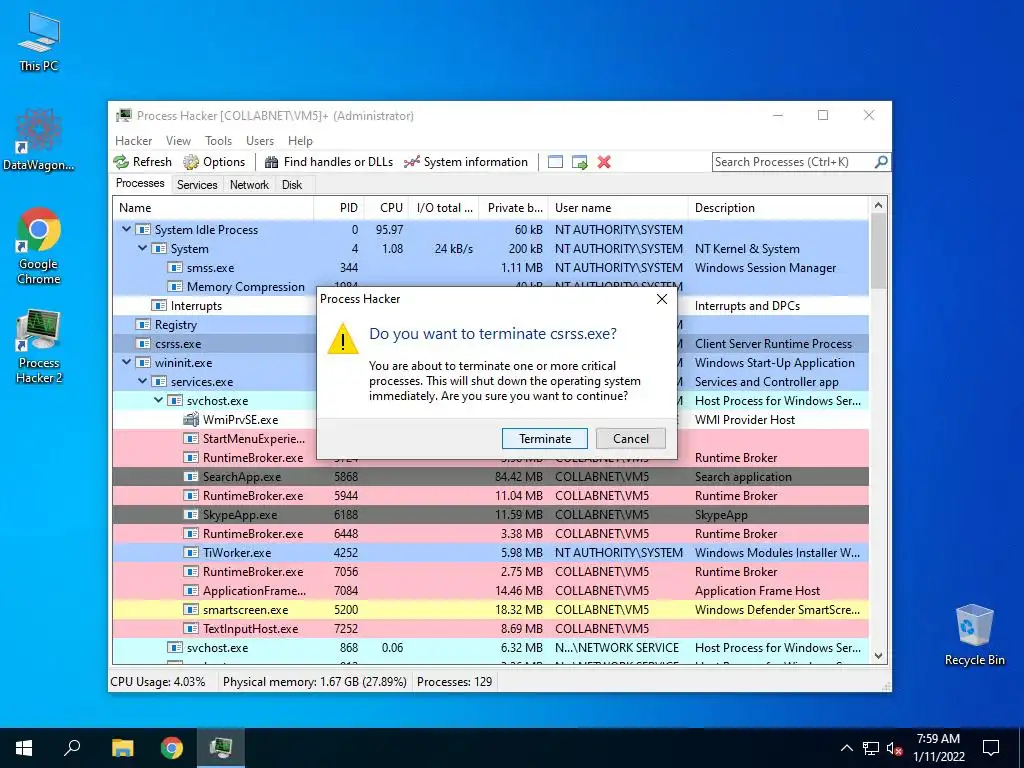Click the muted volume tray icon
Image resolution: width=1024 pixels, height=768 pixels.
click(x=895, y=748)
